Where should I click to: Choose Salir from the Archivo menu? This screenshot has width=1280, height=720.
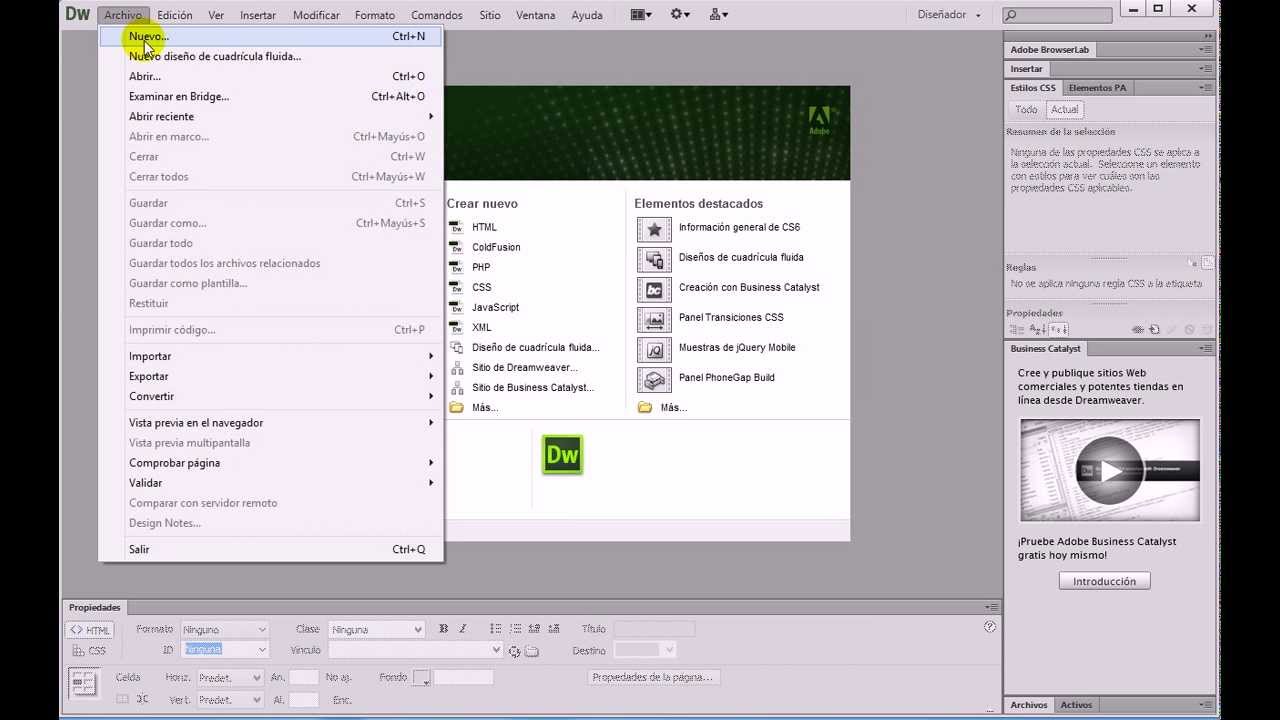(x=270, y=549)
